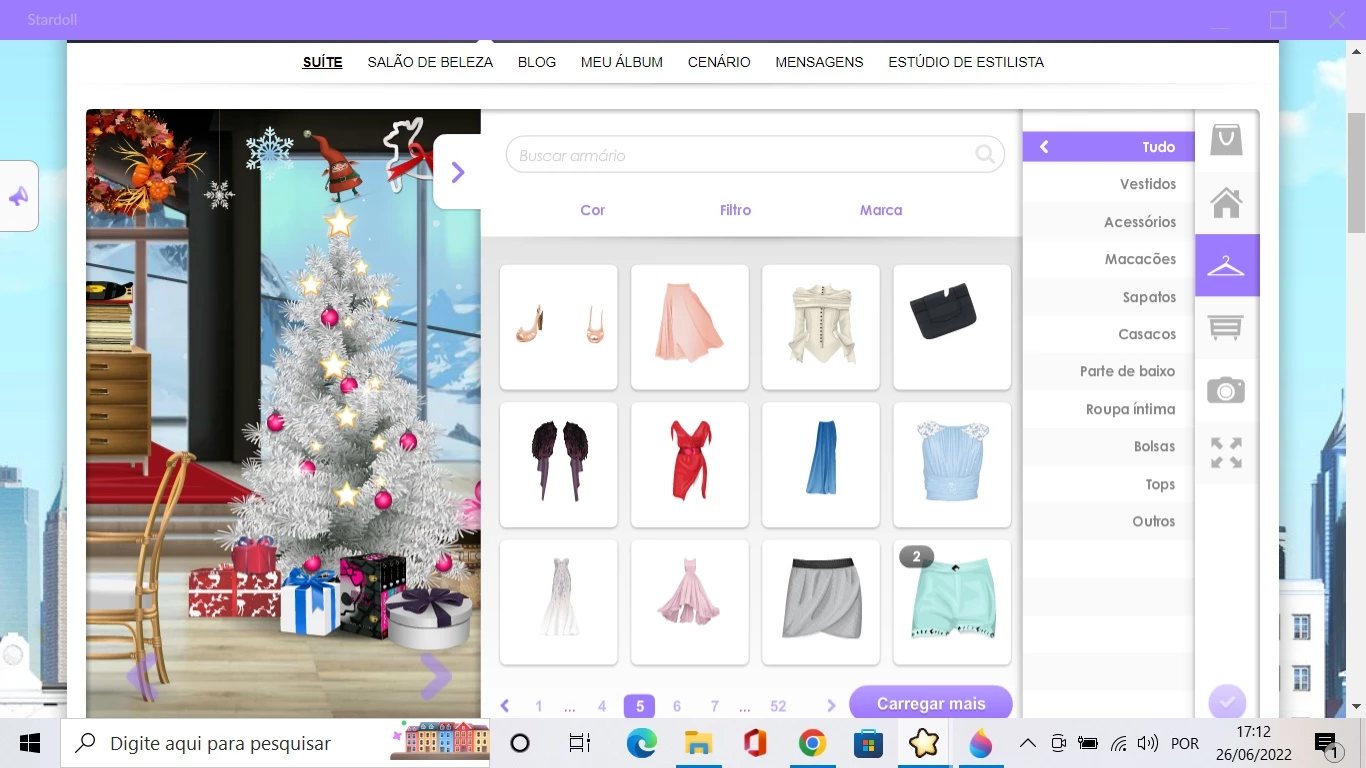Go to previous room with left arrow
This screenshot has height=768, width=1366.
pos(141,677)
